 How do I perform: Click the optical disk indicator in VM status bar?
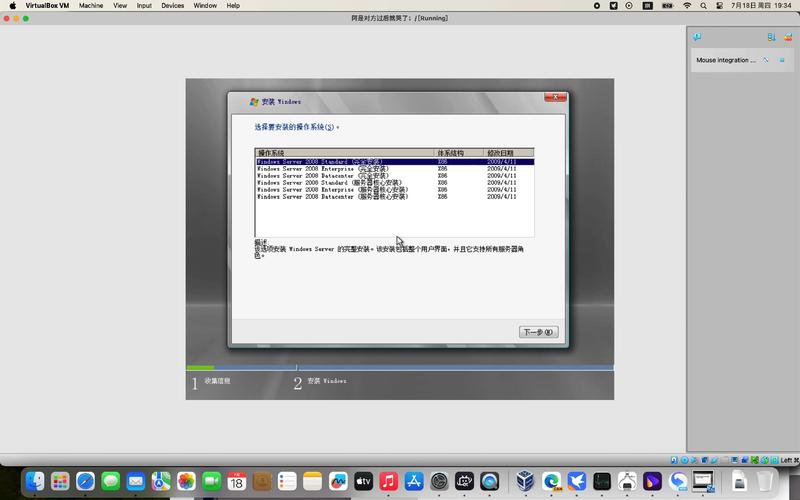[x=684, y=460]
